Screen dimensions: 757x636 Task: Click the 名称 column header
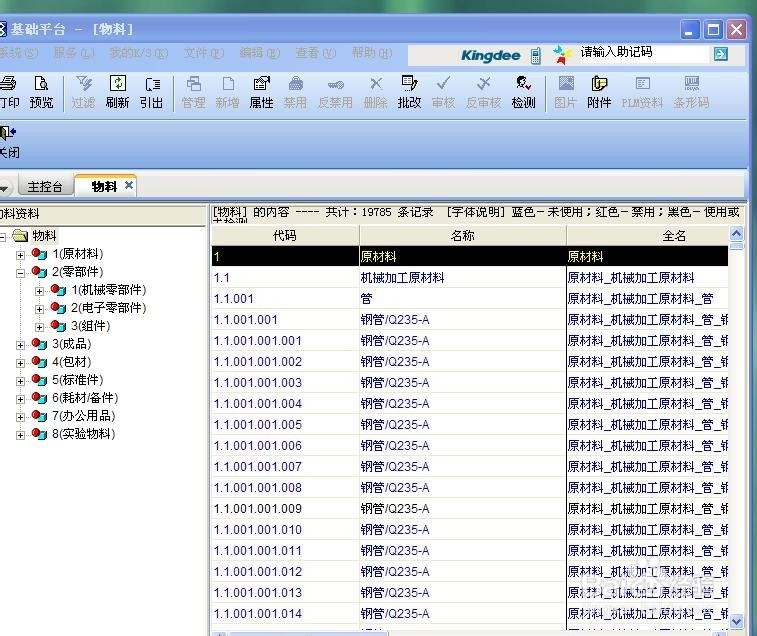click(x=463, y=236)
